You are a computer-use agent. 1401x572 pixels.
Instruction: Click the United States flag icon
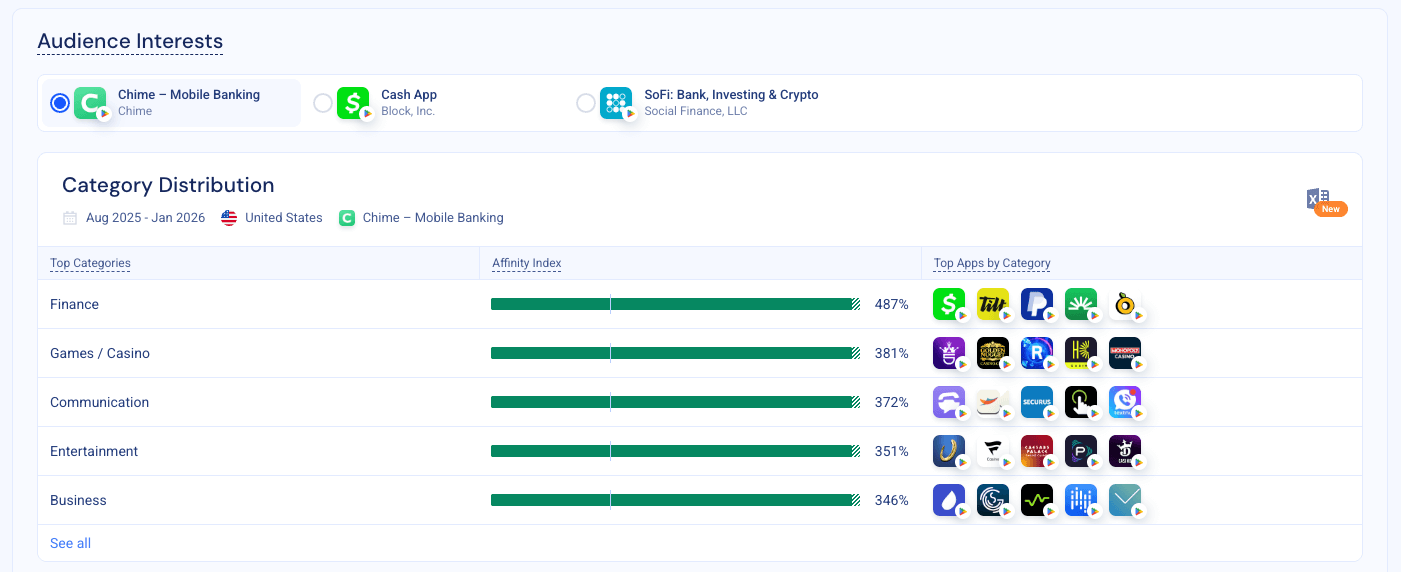[229, 217]
